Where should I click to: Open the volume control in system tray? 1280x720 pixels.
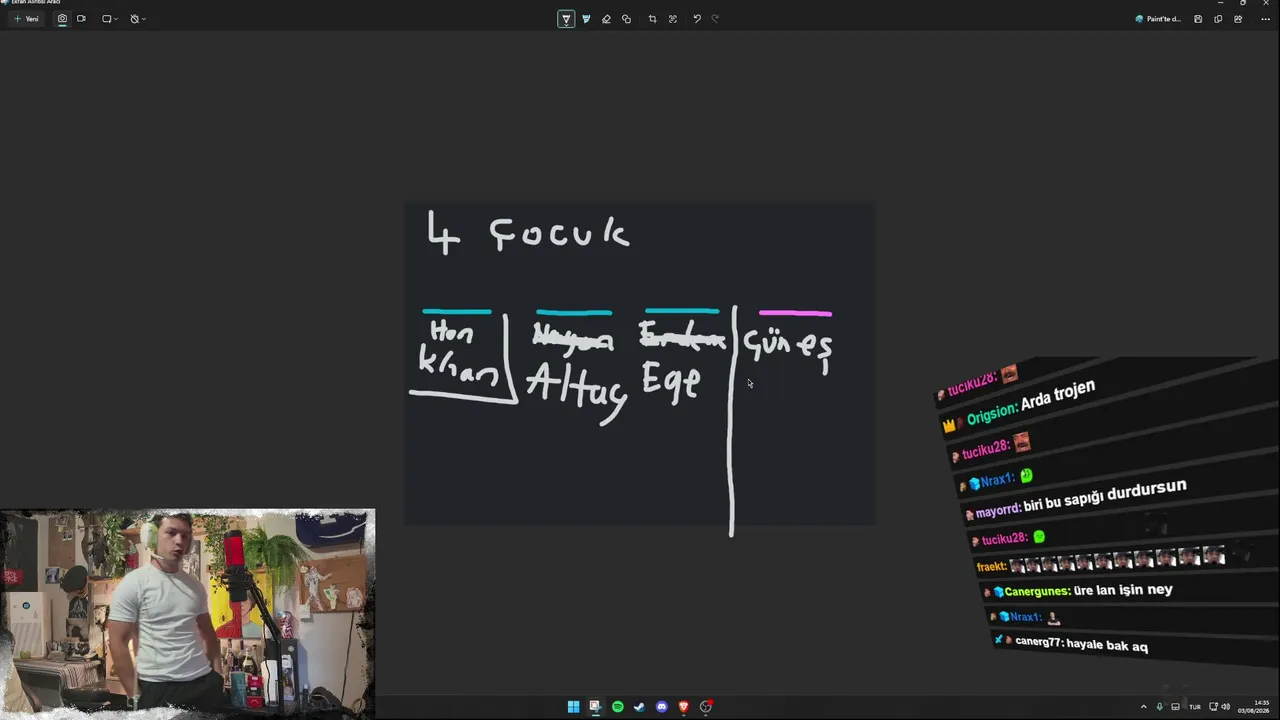(1226, 707)
